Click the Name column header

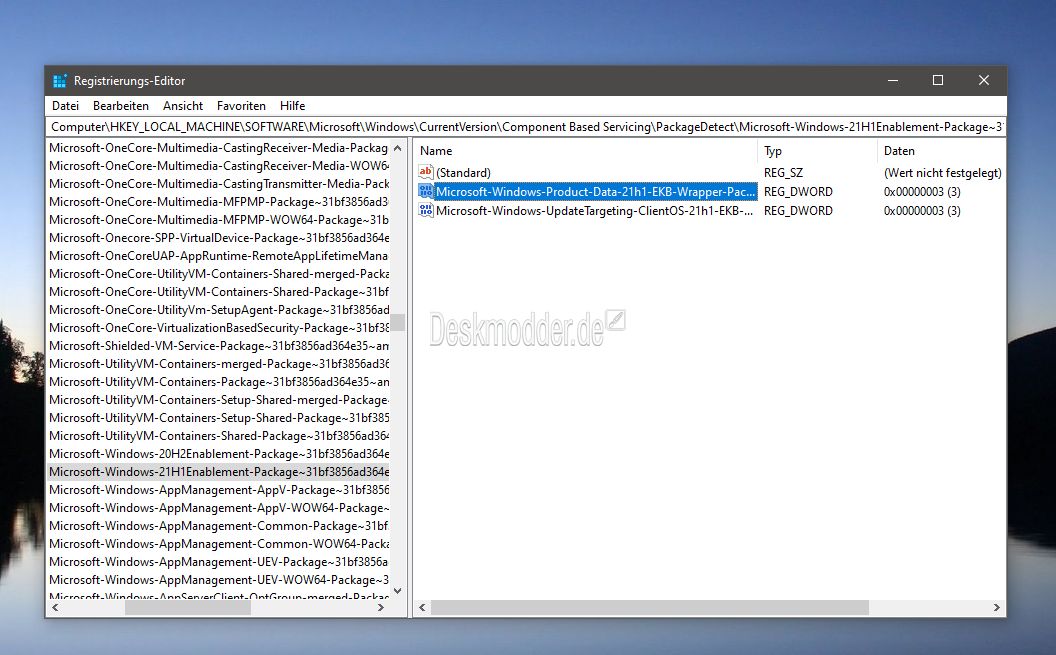(x=585, y=151)
